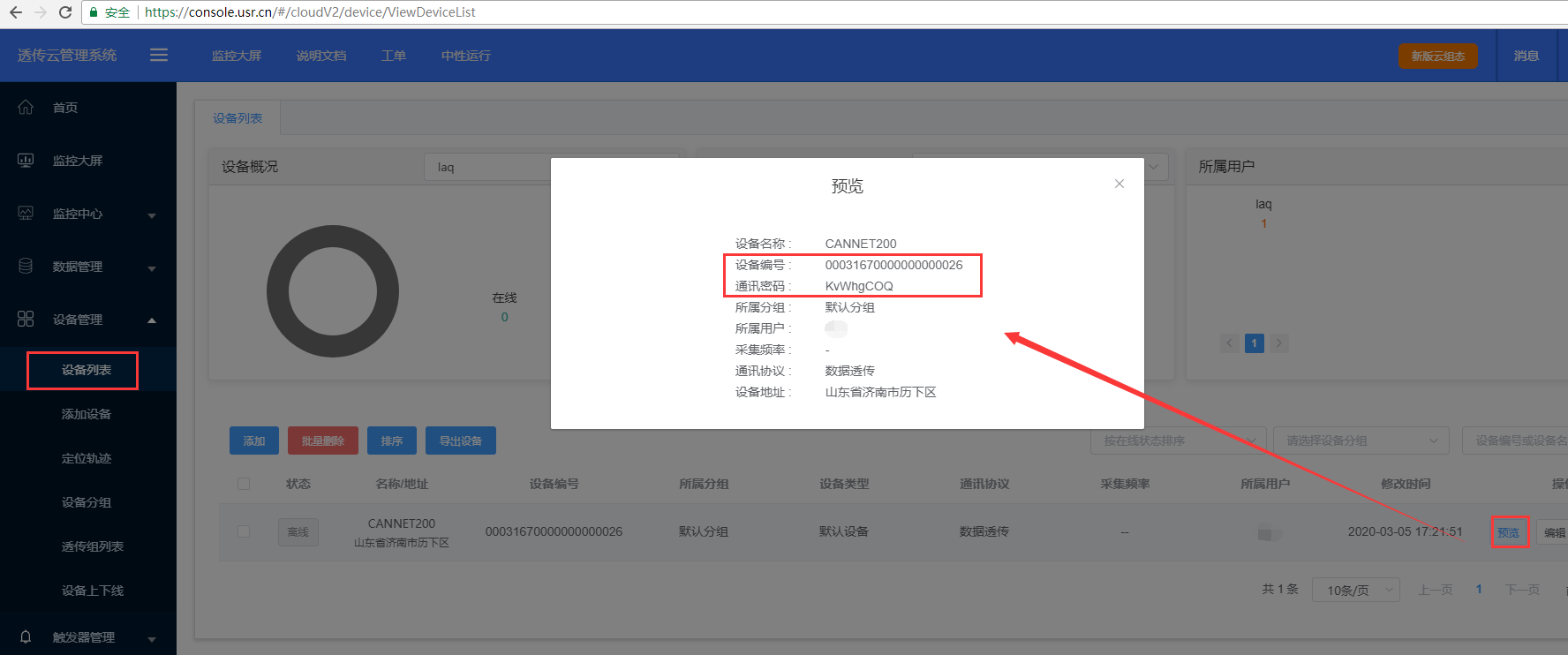Click the 触发器管理 bell icon
The width and height of the screenshot is (1568, 655).
tap(26, 636)
